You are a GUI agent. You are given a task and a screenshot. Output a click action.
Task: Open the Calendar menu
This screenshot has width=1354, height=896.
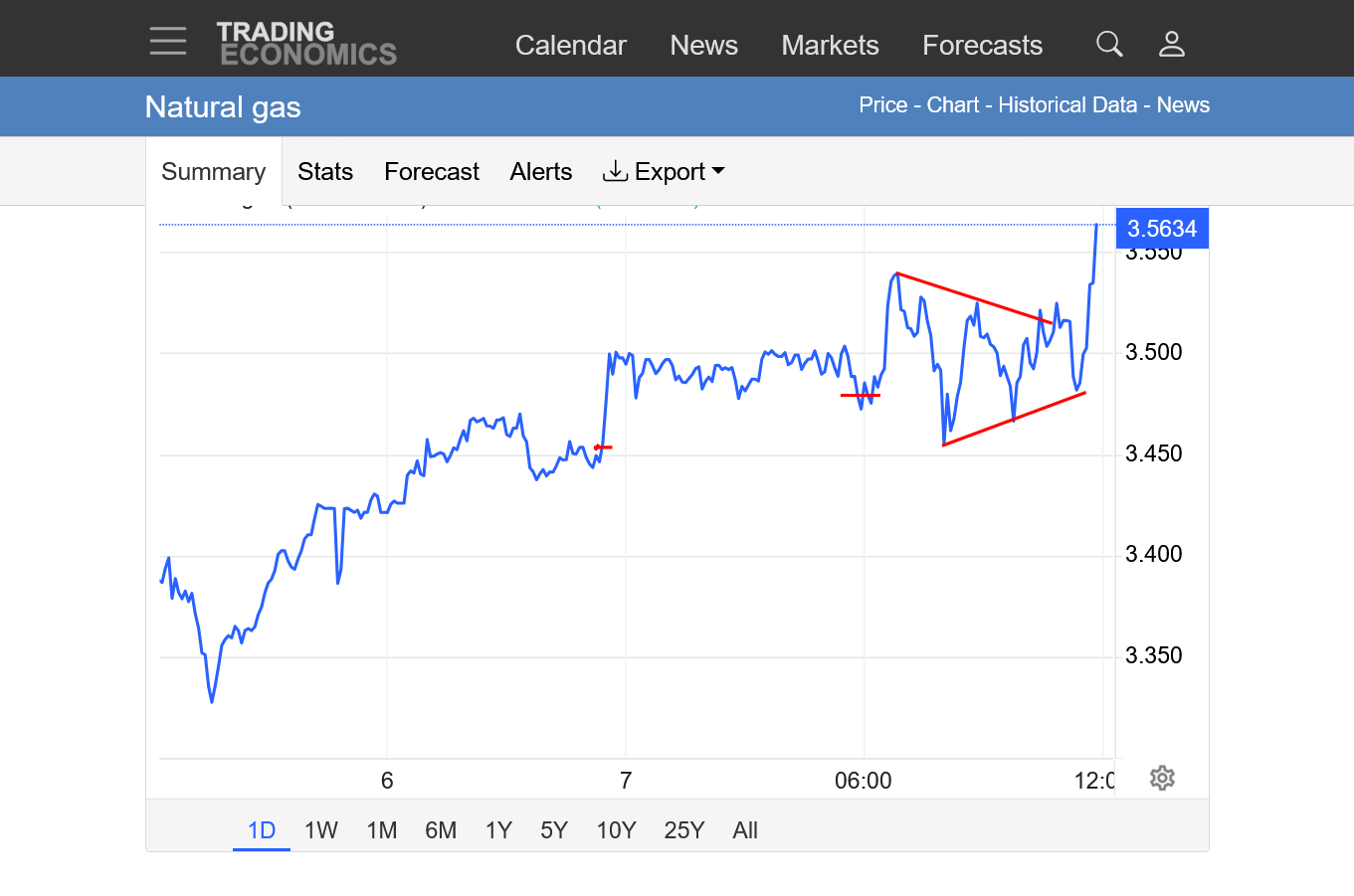[570, 46]
